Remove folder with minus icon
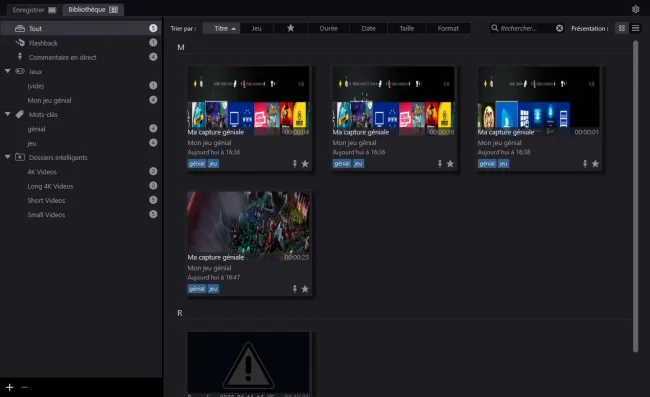 (x=24, y=387)
